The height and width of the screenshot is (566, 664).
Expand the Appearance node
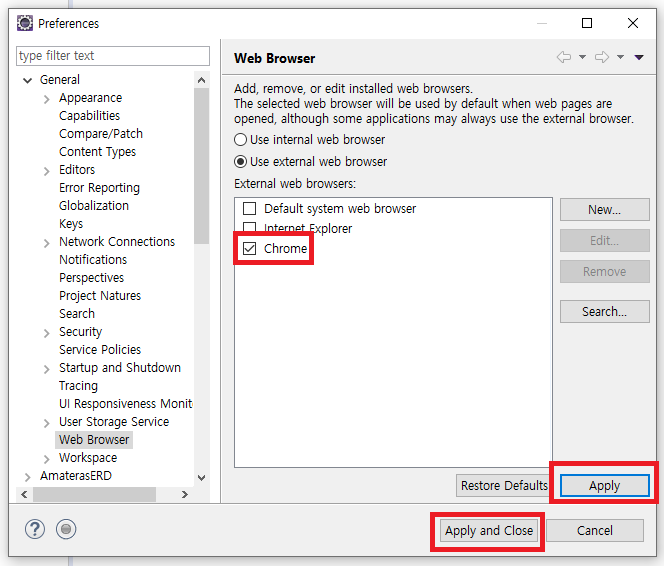click(x=47, y=99)
